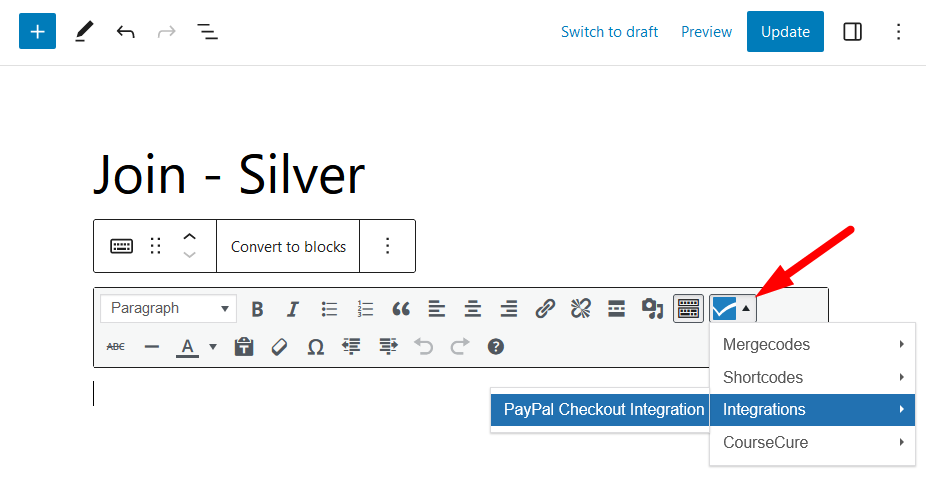Choose PayPal Checkout Integration
926x504 pixels.
[x=601, y=409]
